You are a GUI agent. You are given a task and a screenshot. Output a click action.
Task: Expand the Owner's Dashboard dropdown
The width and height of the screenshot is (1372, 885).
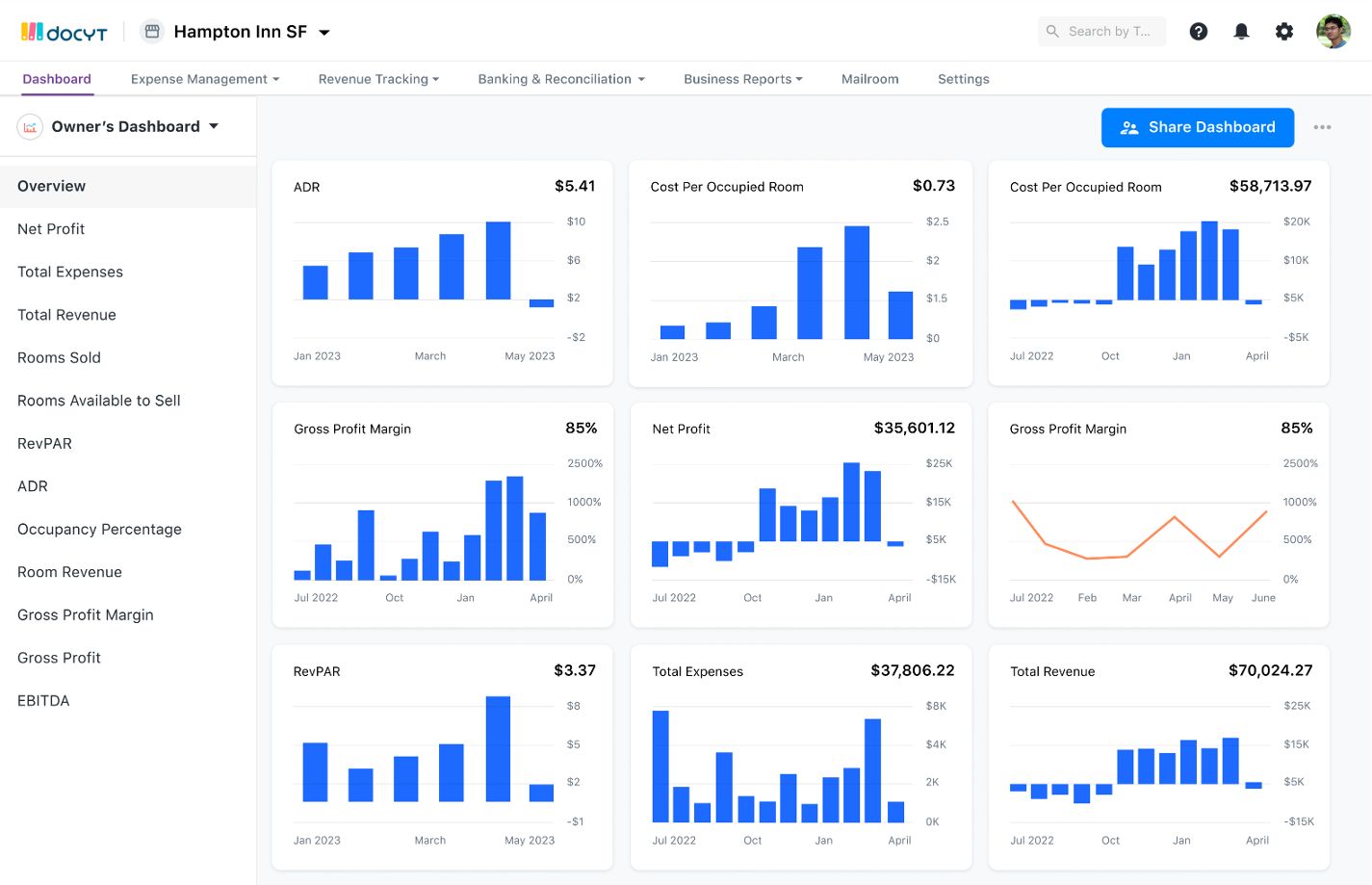click(x=214, y=126)
